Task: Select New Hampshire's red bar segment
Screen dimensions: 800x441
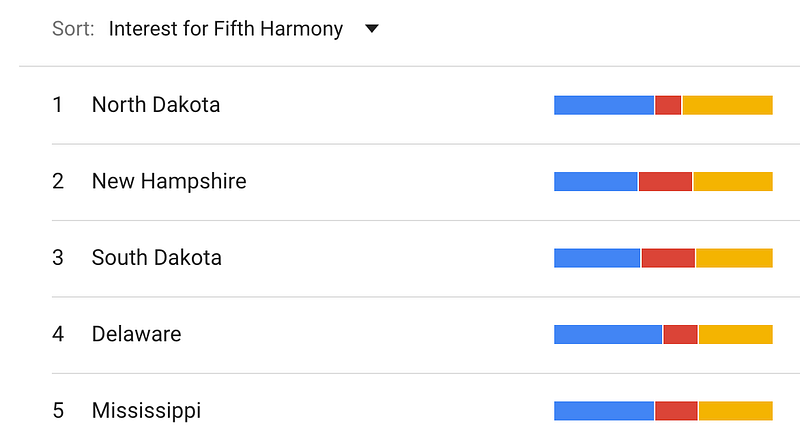Action: 665,181
